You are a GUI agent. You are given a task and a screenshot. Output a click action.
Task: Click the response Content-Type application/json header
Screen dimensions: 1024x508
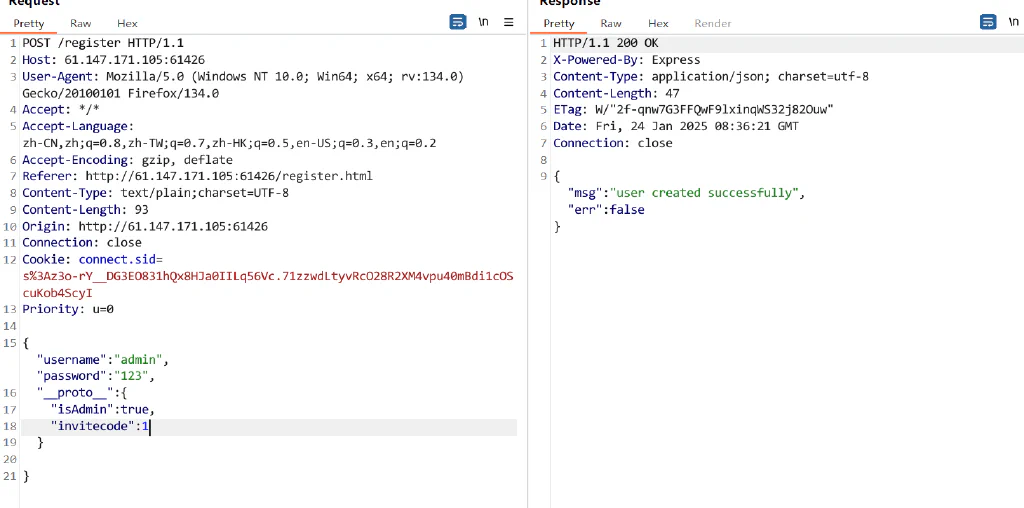pyautogui.click(x=711, y=76)
